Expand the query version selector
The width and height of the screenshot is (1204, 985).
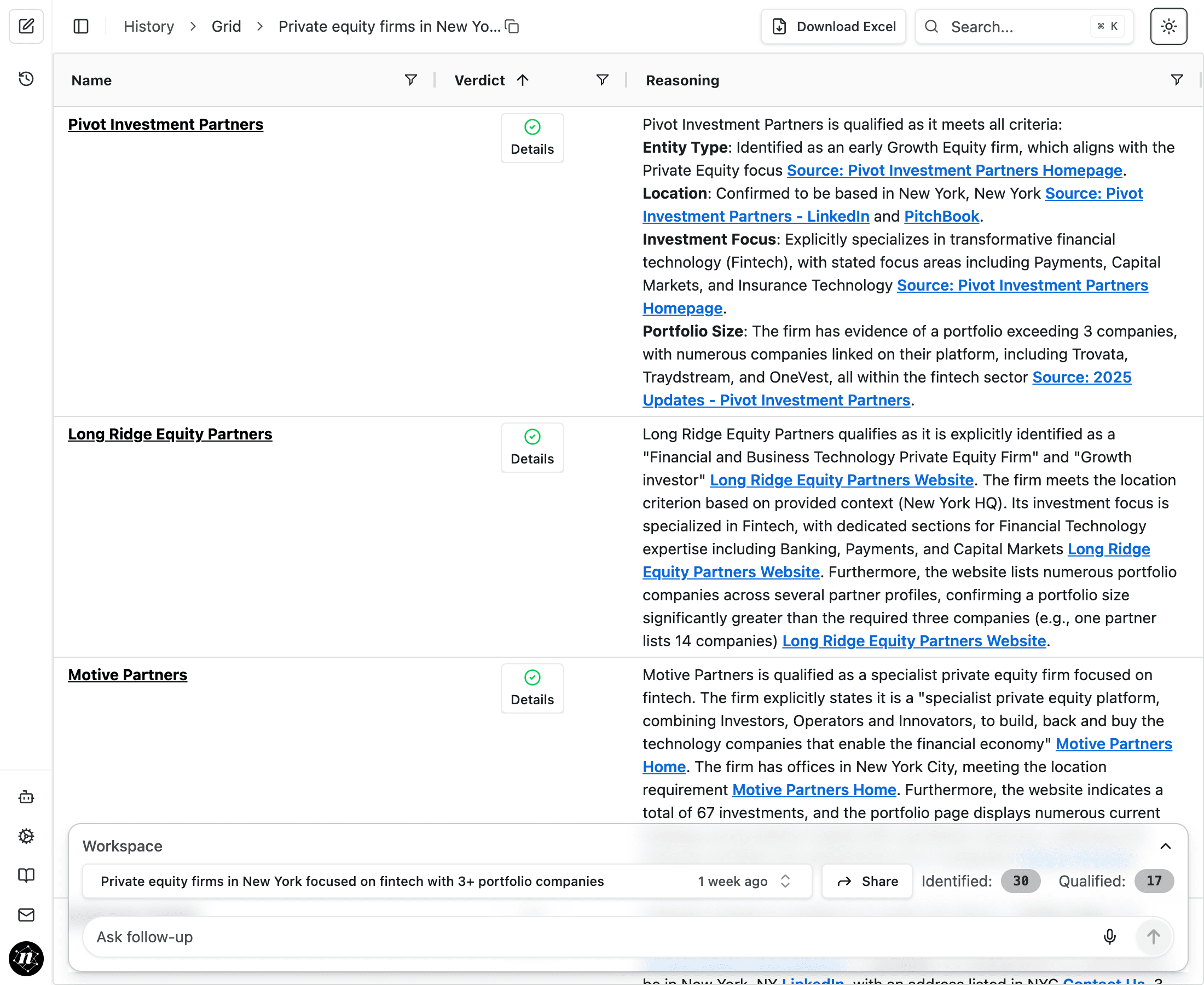pyautogui.click(x=785, y=880)
